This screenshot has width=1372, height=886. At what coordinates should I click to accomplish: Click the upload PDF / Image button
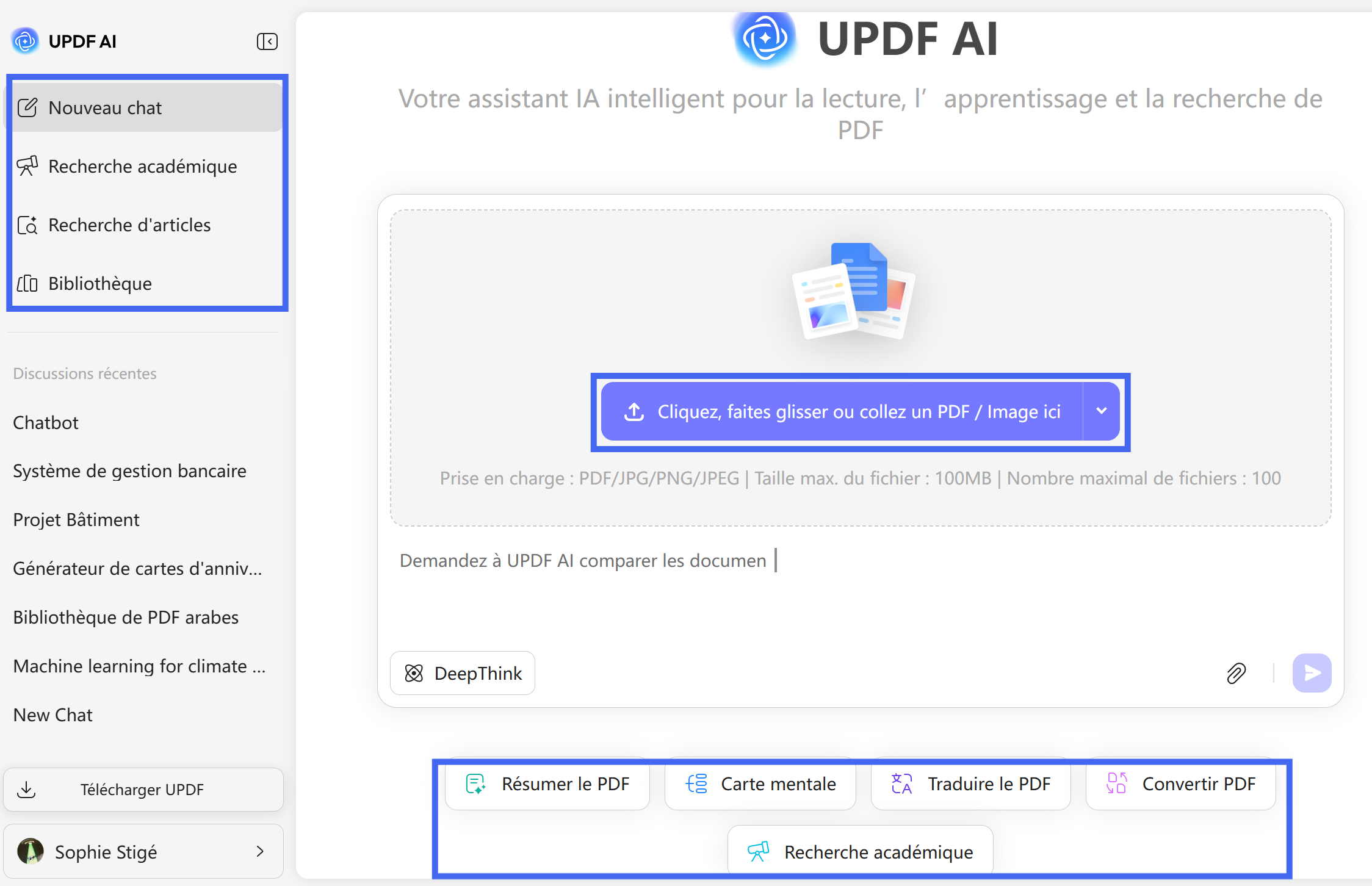[842, 412]
